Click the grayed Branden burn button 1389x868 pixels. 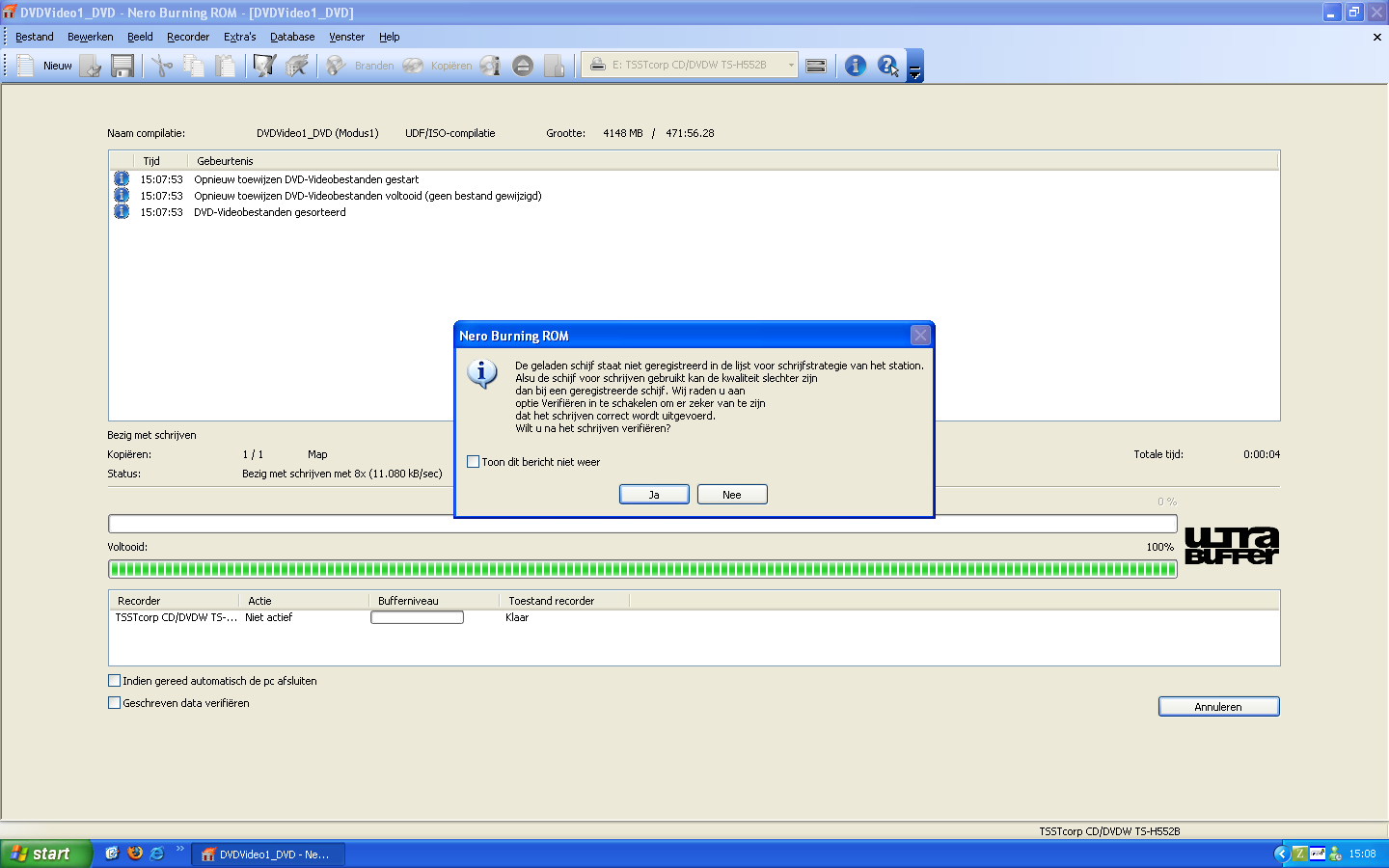360,66
